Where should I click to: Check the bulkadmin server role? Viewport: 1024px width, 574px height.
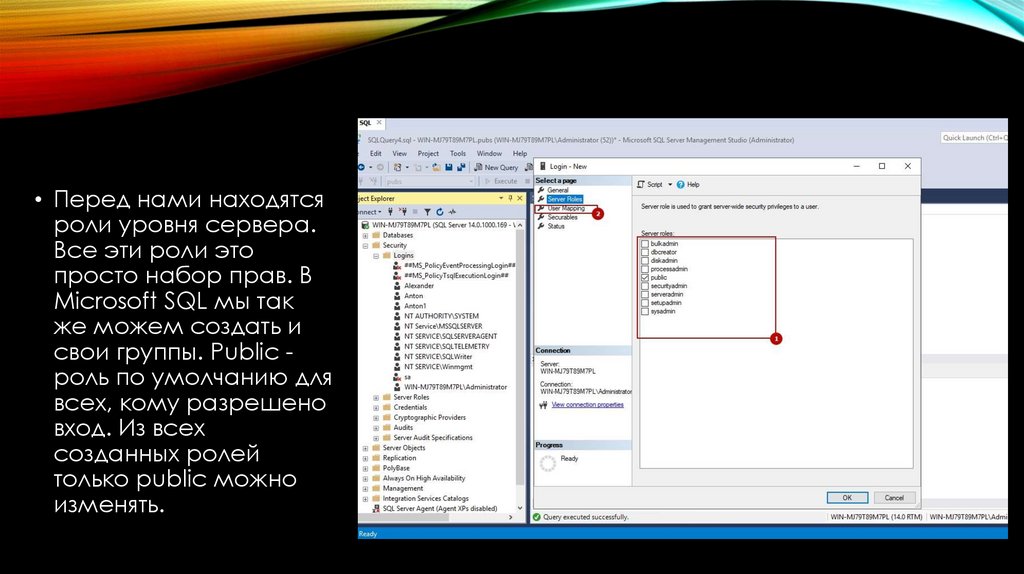(x=645, y=244)
